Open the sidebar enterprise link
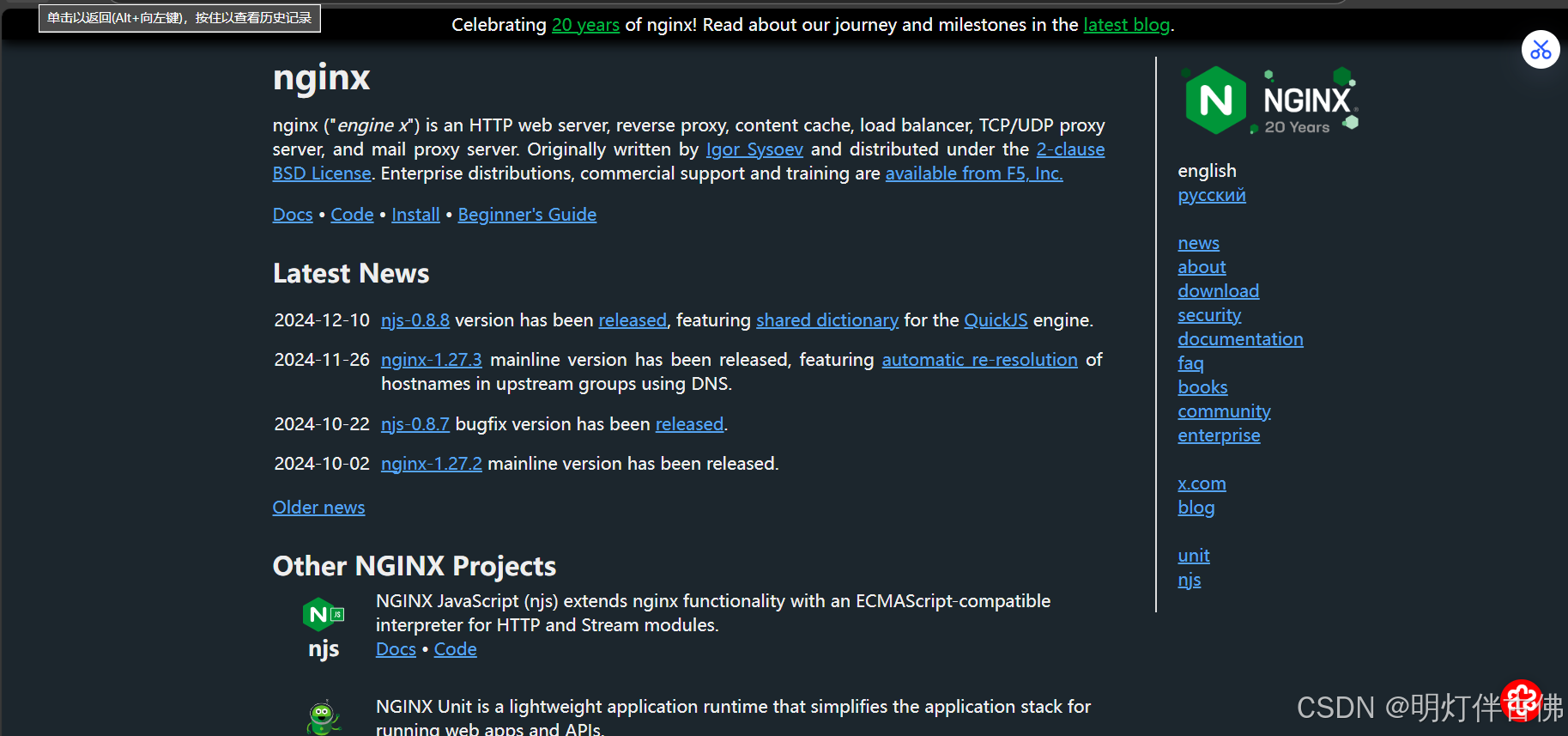The image size is (1568, 736). pyautogui.click(x=1219, y=435)
